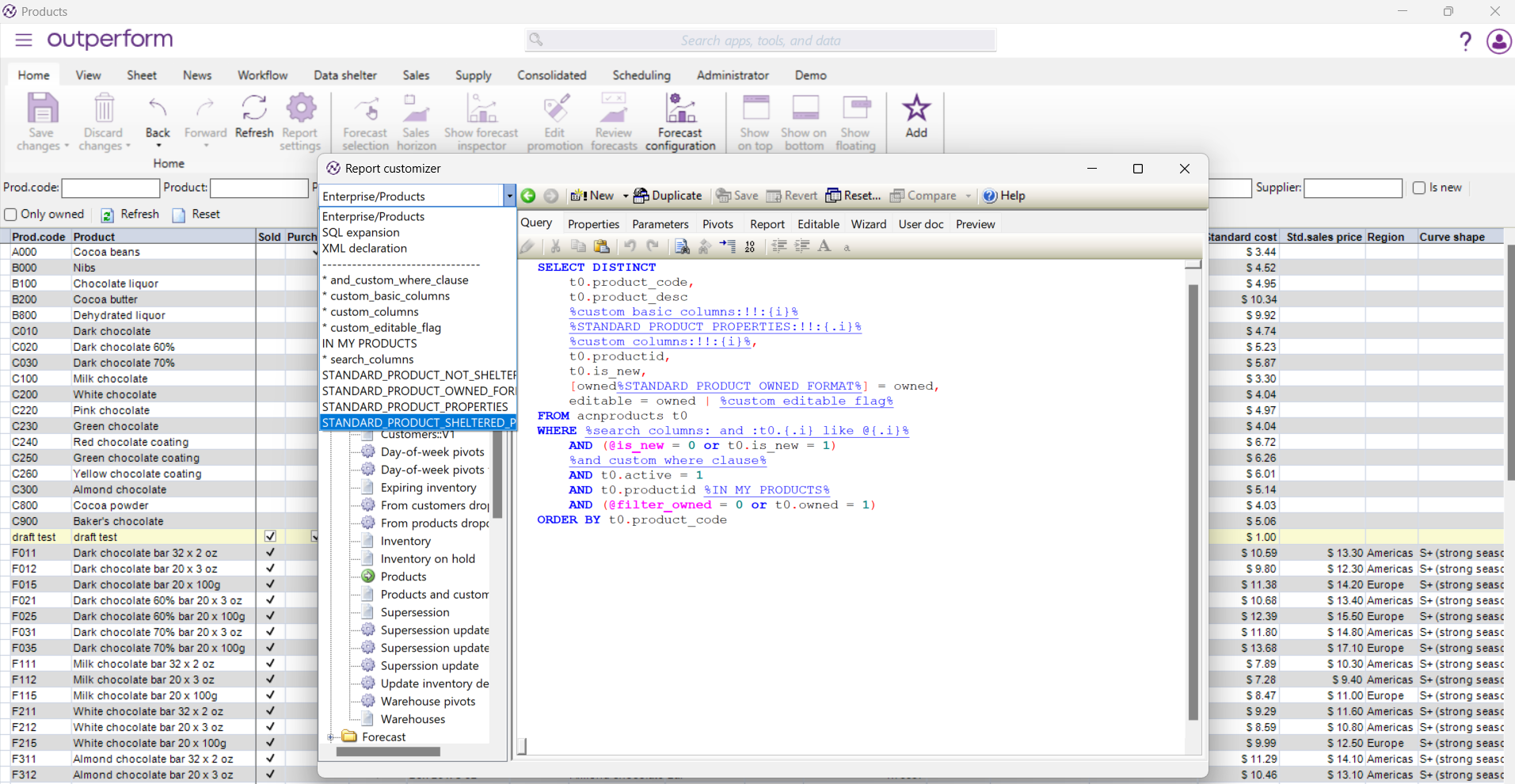
Task: Click the pencil edit icon in editor toolbar
Action: [527, 246]
